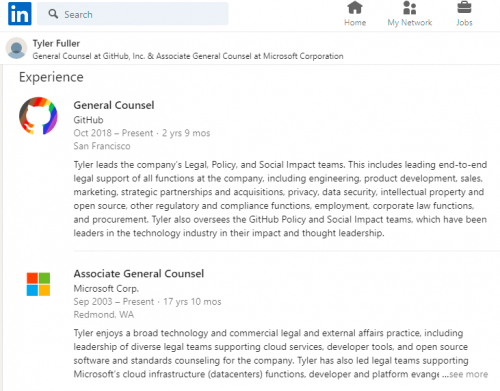Open the General Counsel position title
Image resolution: width=500 pixels, height=391 pixels.
tap(114, 105)
